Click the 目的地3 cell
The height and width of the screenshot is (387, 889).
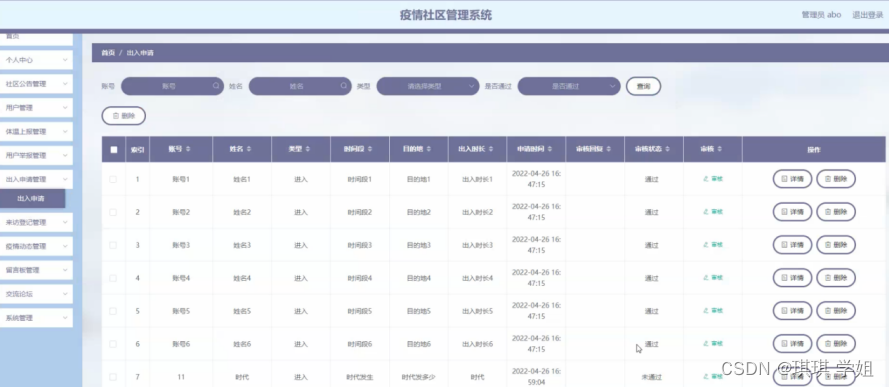(419, 245)
